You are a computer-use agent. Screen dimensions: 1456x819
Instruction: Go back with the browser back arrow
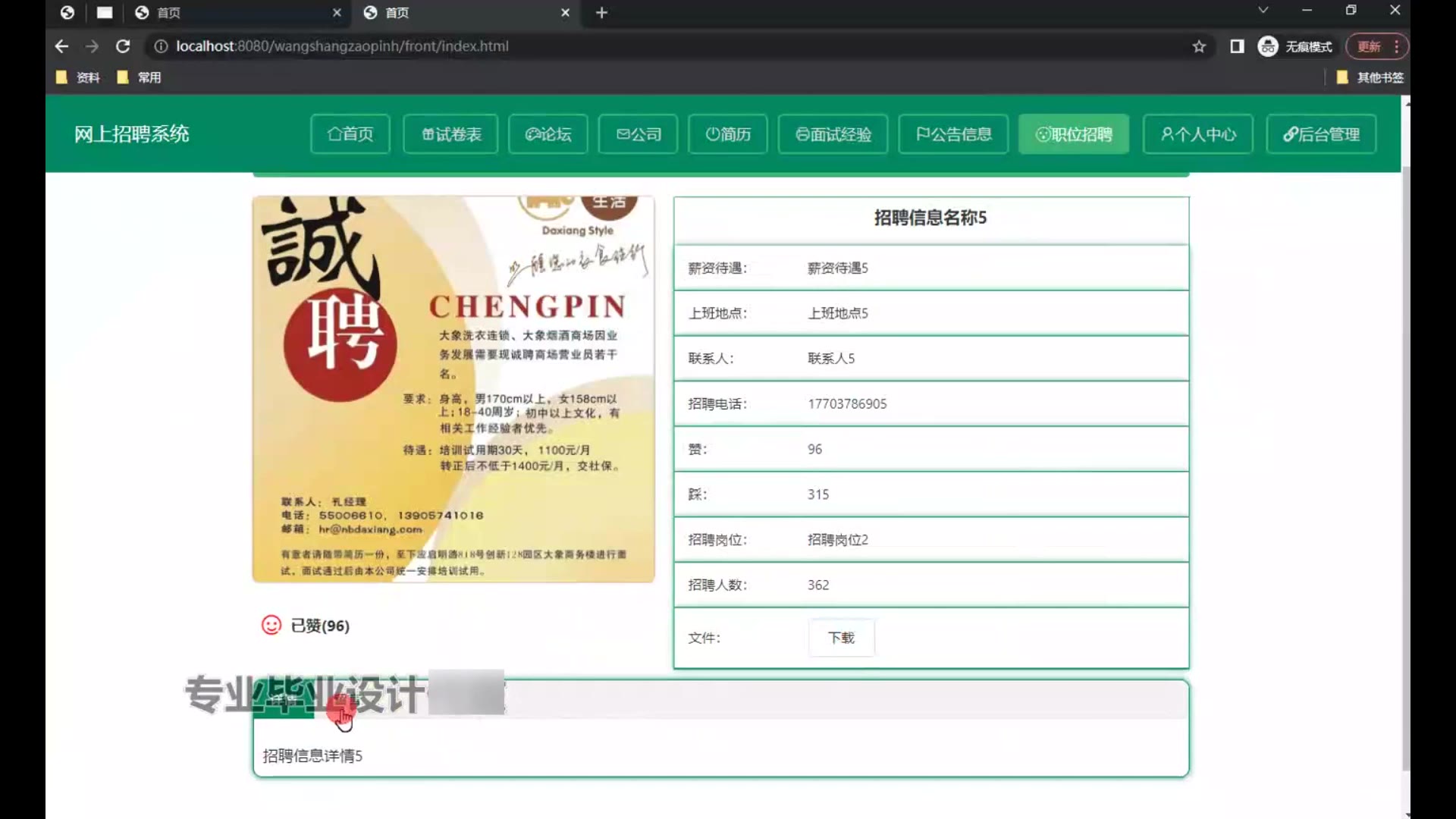tap(61, 46)
